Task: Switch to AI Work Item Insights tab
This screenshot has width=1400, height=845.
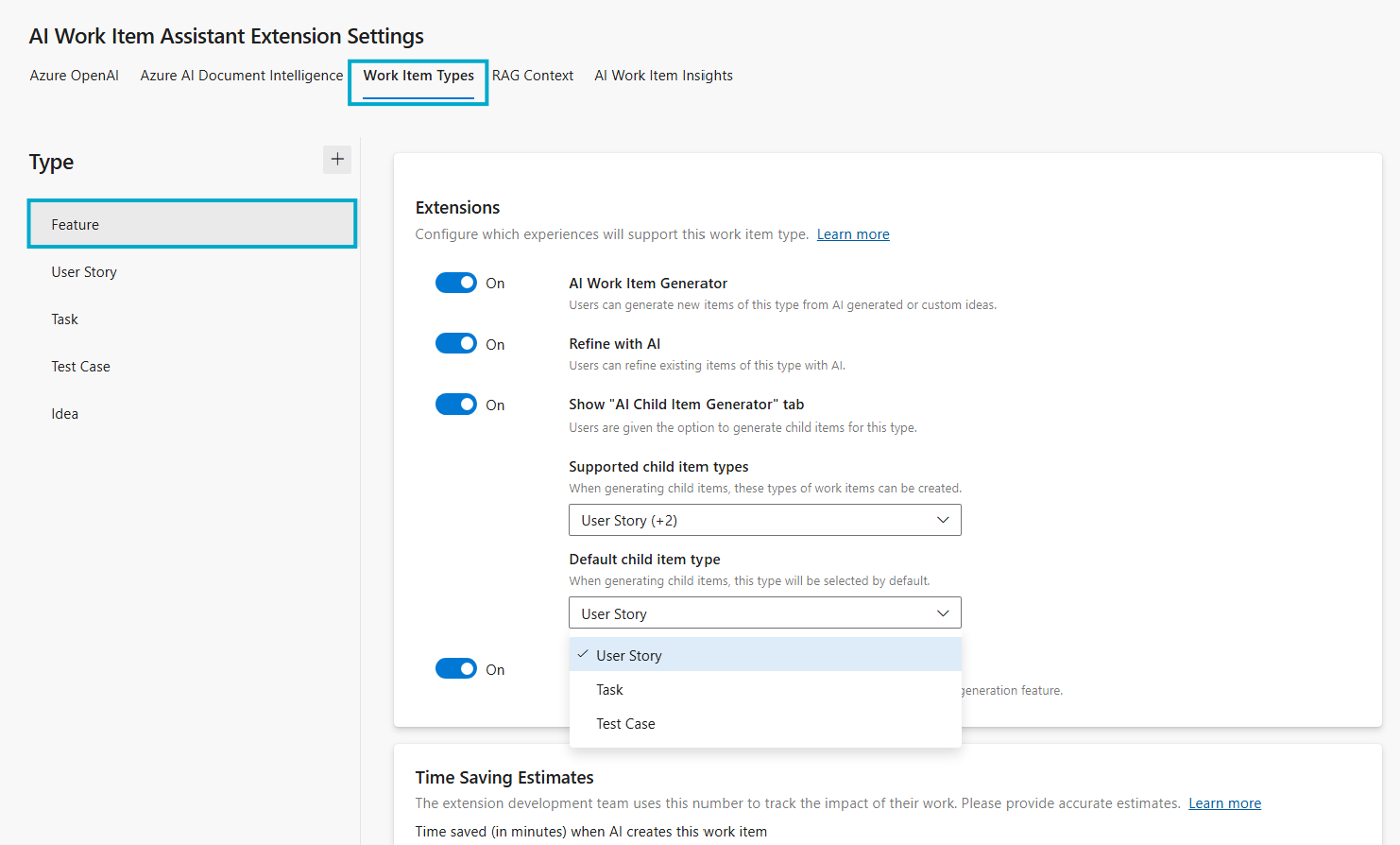Action: 662,75
